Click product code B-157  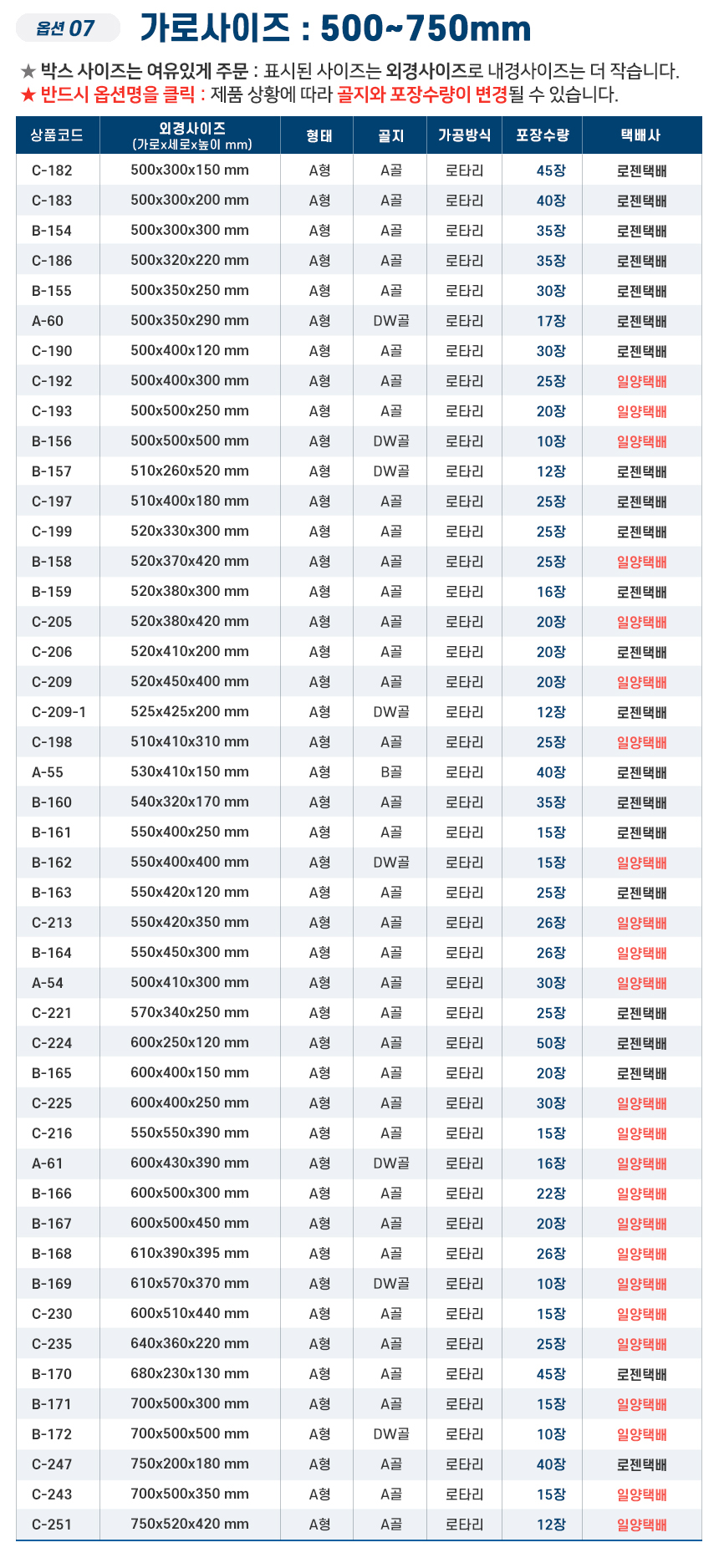[x=52, y=471]
